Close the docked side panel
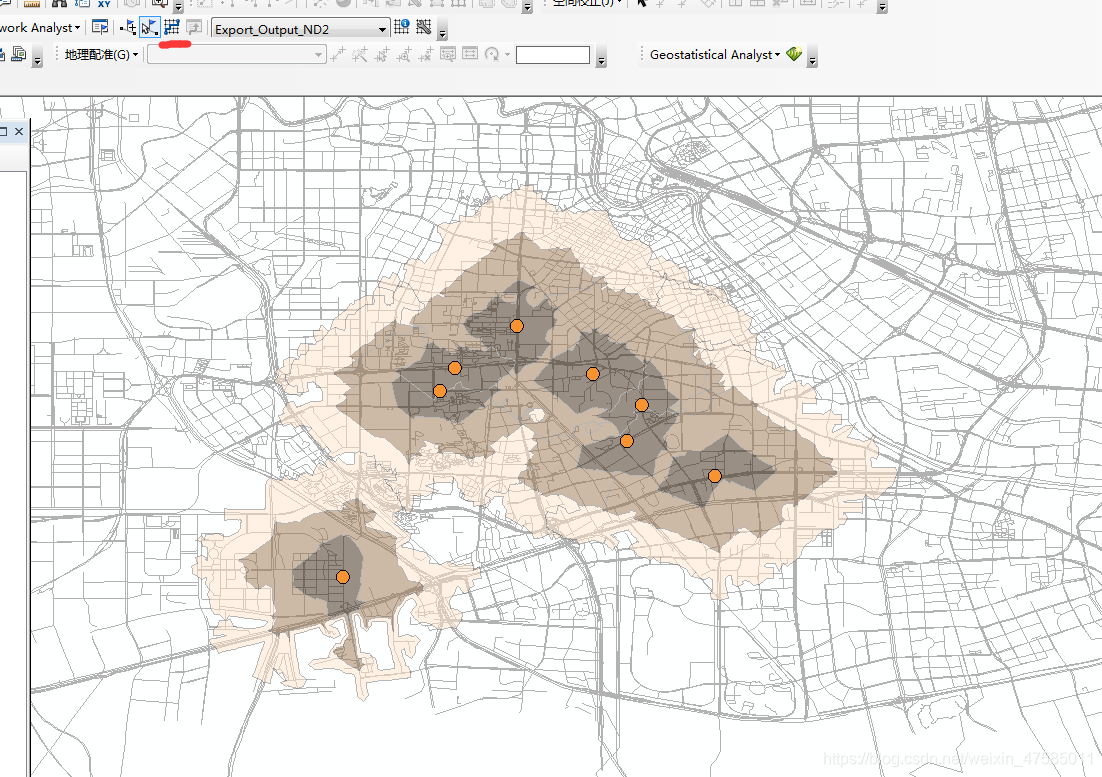This screenshot has height=777, width=1102. (19, 131)
